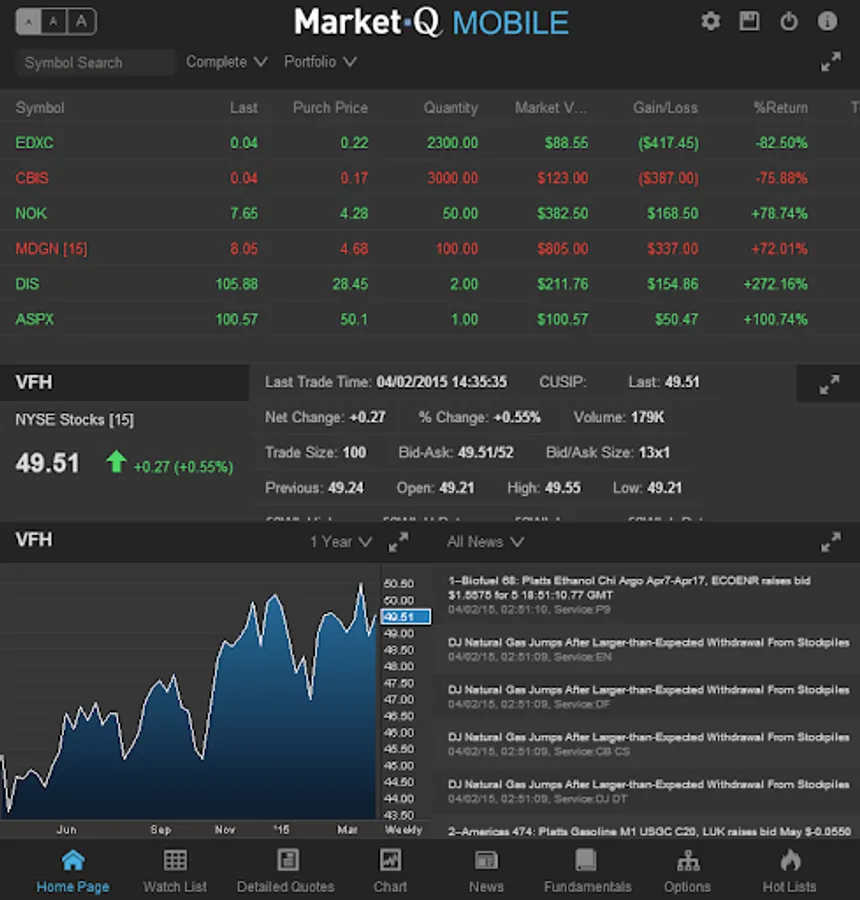
Task: Click the $805.00 market value cell
Action: 563,249
